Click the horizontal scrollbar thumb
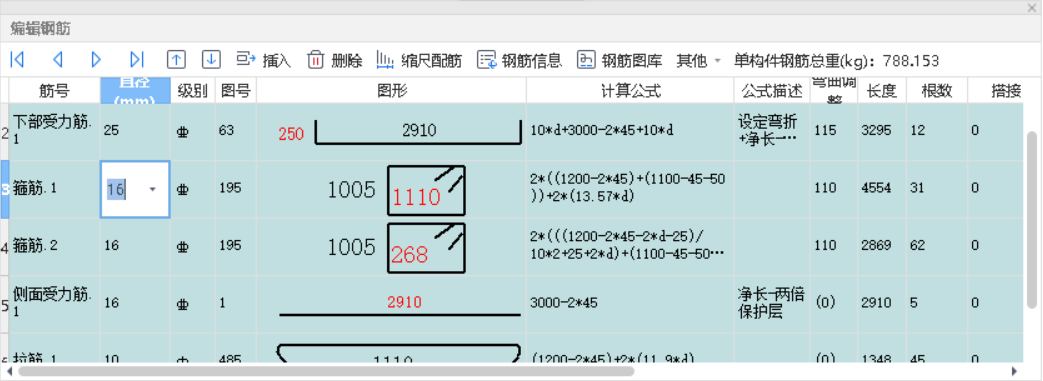 pos(326,371)
